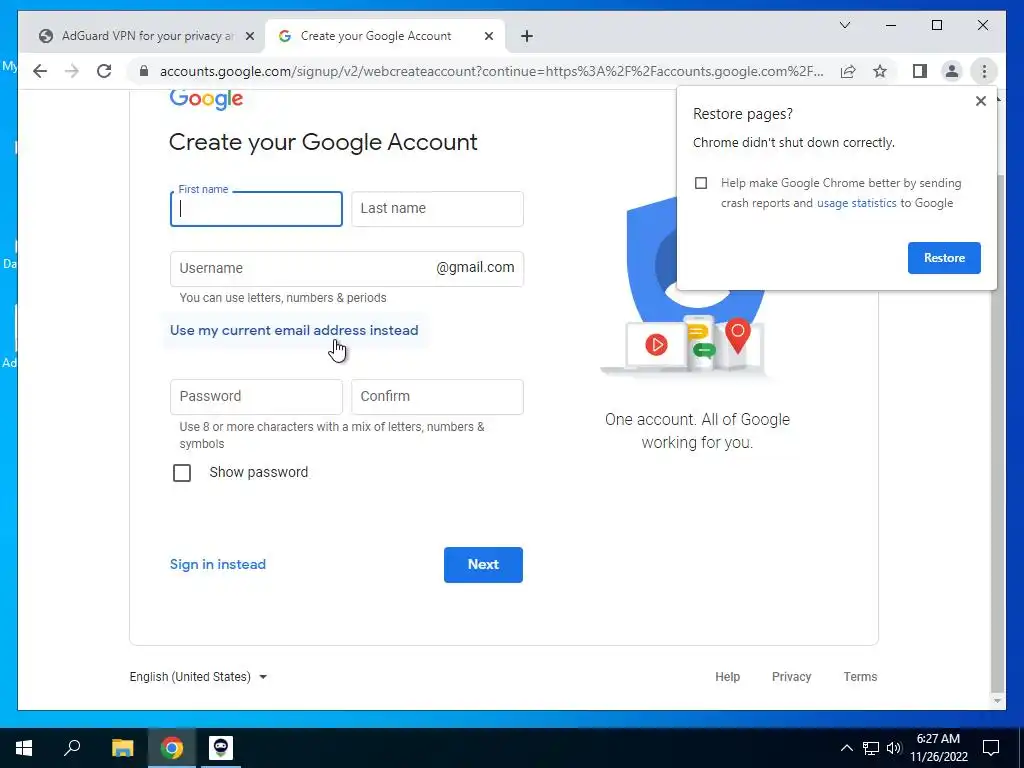Click Use my current email address instead
Viewport: 1024px width, 768px height.
tap(294, 330)
